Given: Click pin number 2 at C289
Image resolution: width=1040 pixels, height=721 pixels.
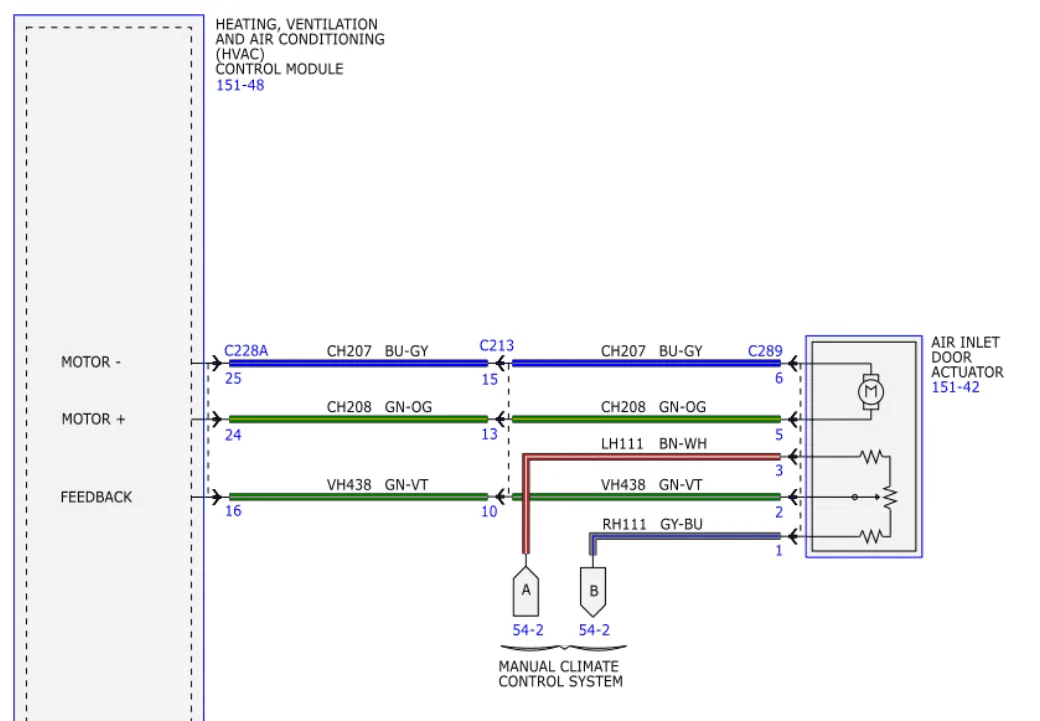Looking at the screenshot, I should (x=779, y=512).
